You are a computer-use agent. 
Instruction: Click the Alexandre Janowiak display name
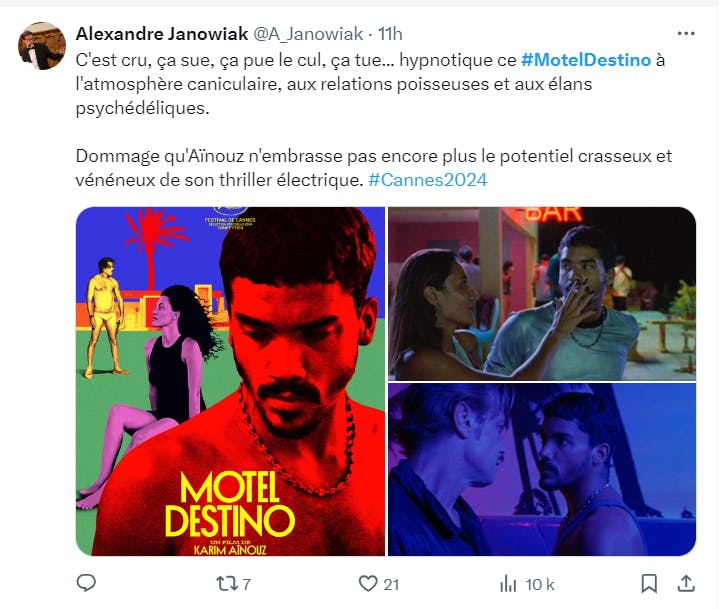click(162, 34)
